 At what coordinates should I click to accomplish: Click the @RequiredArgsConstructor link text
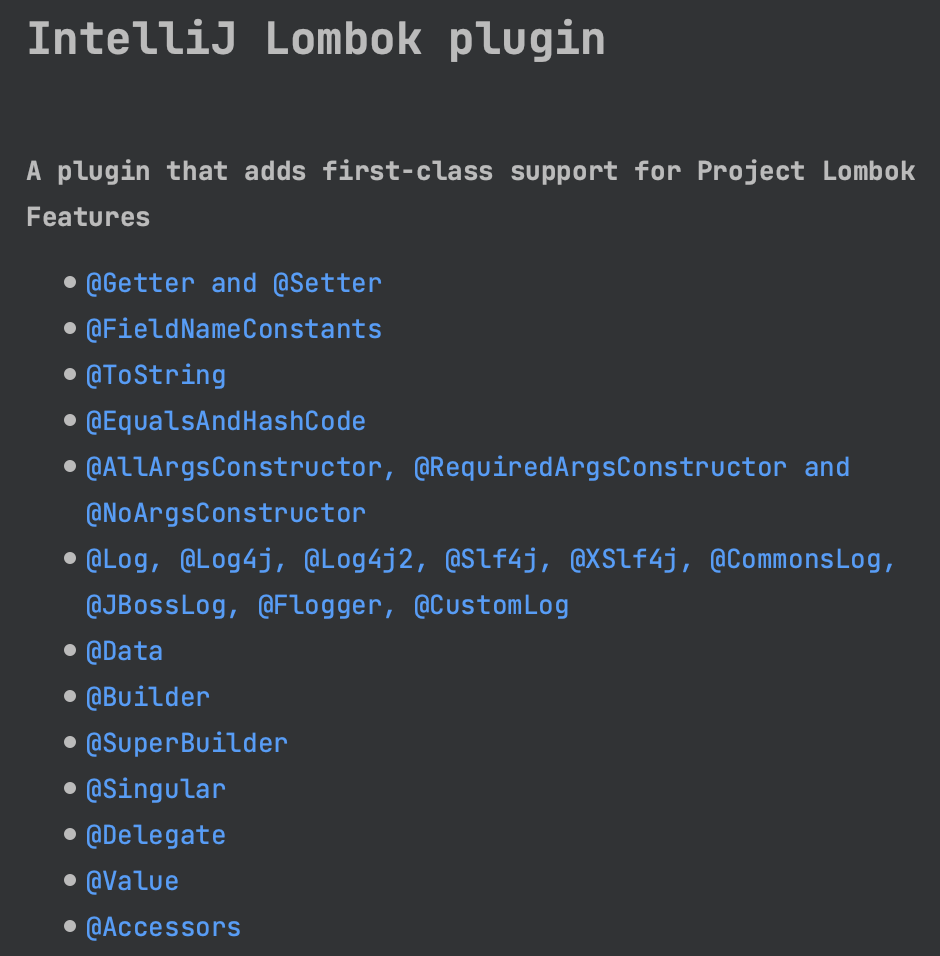coord(600,468)
